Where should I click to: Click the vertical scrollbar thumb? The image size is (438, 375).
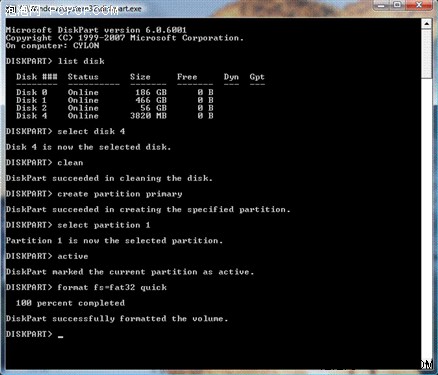pyautogui.click(x=427, y=54)
